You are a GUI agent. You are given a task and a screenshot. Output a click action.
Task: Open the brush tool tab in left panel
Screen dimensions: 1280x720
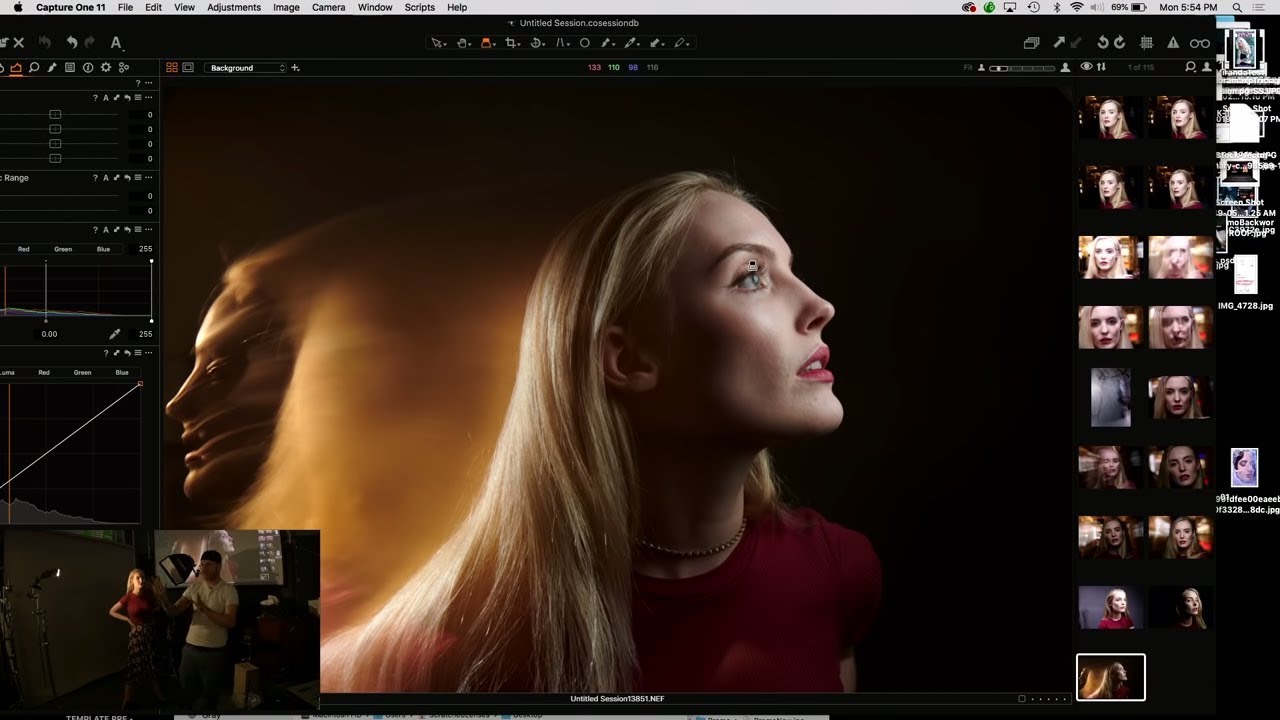tap(52, 68)
